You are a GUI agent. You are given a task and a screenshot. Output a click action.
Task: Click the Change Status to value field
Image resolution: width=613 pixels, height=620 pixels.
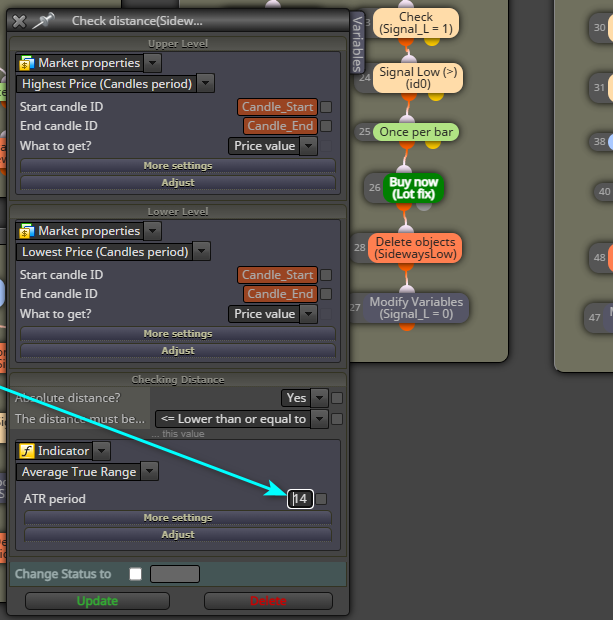pyautogui.click(x=175, y=574)
